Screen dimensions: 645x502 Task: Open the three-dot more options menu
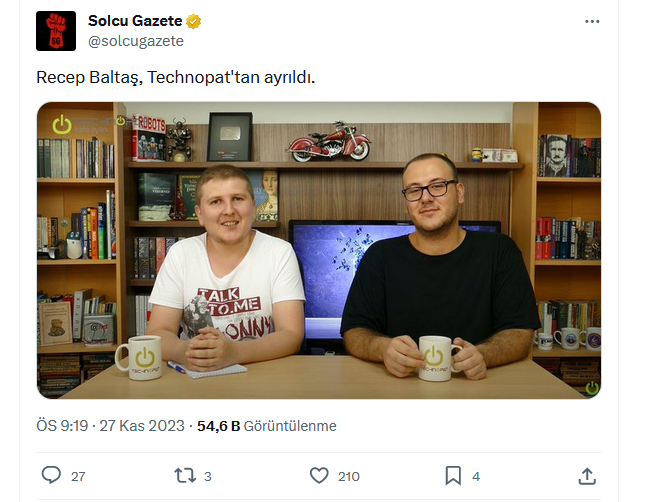click(592, 21)
